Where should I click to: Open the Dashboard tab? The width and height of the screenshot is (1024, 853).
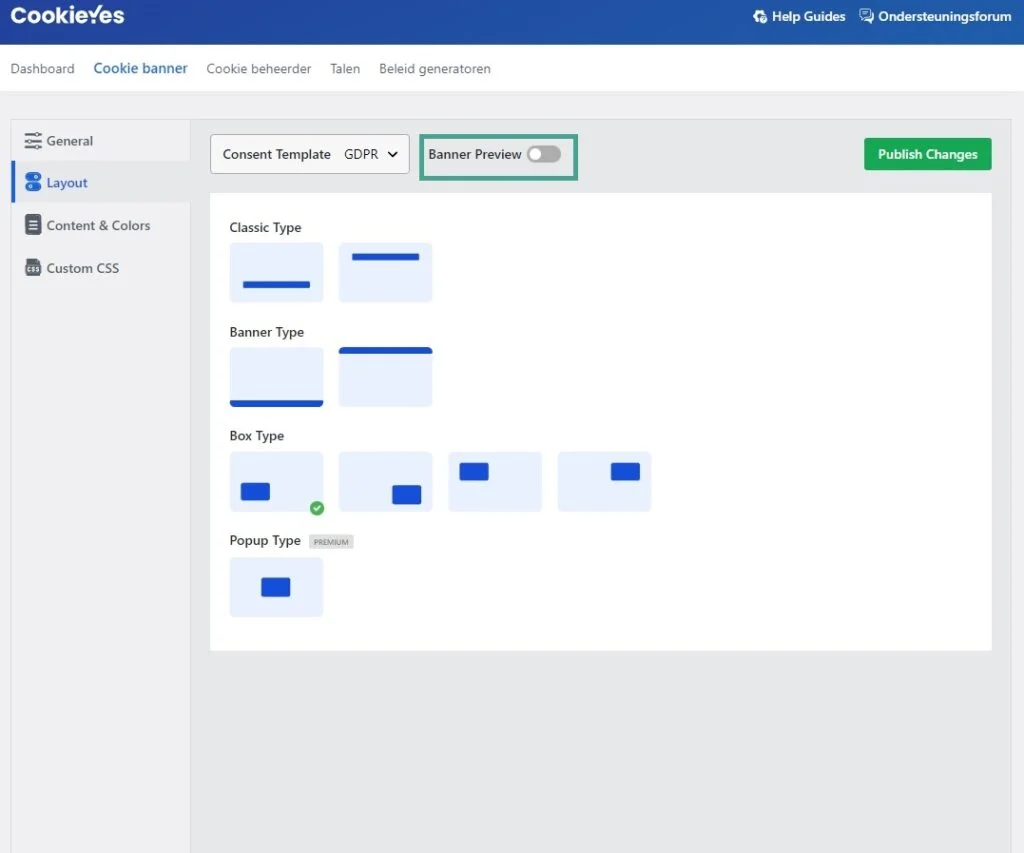pos(42,69)
